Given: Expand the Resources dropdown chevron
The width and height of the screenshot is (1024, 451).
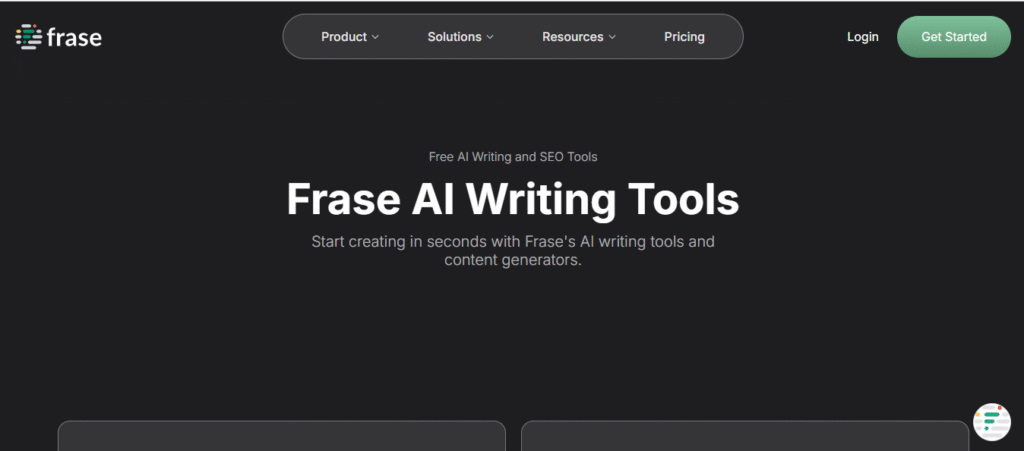Looking at the screenshot, I should tap(612, 38).
